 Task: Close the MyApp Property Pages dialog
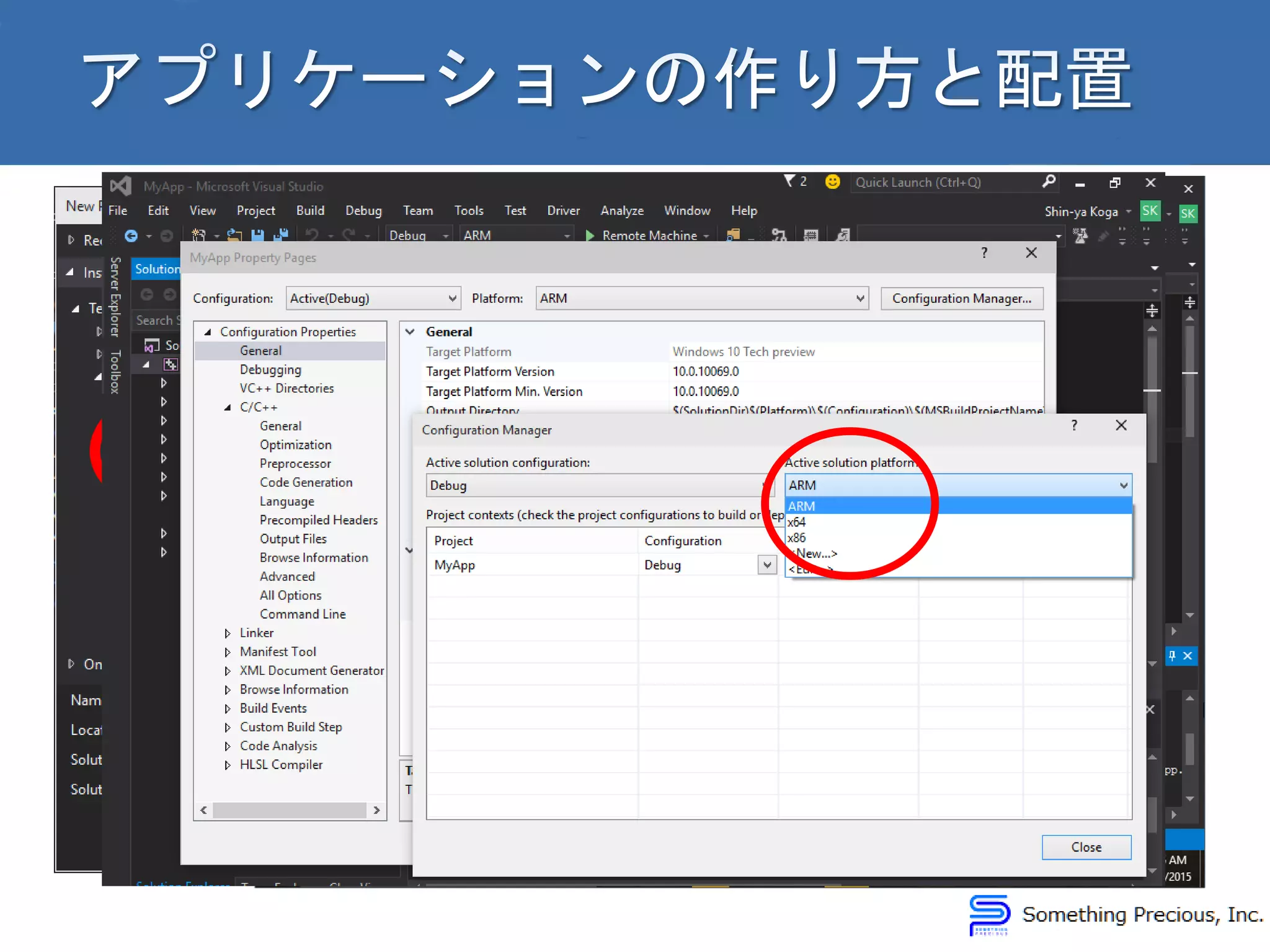1031,253
